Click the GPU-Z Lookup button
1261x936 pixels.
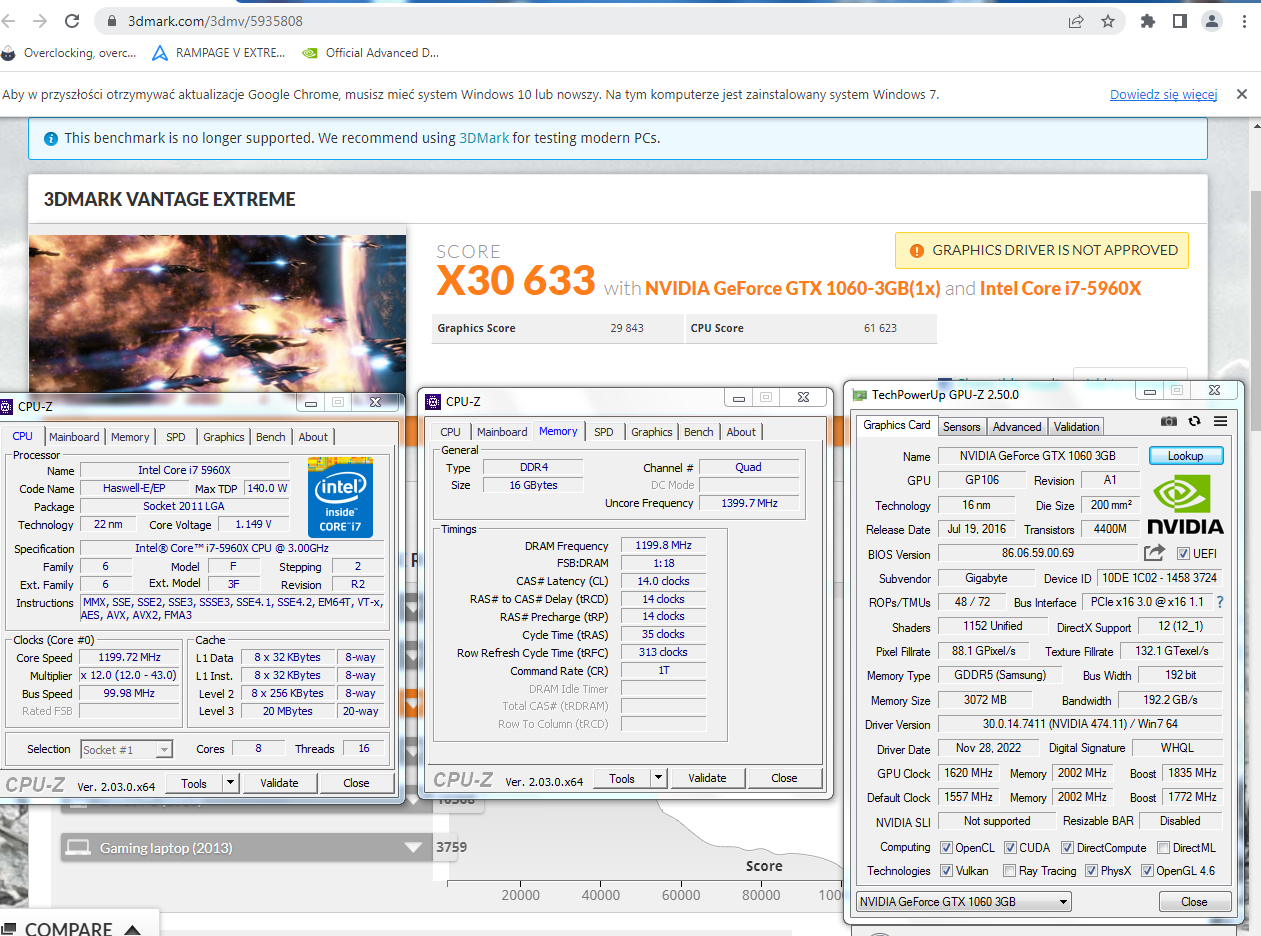point(1185,455)
